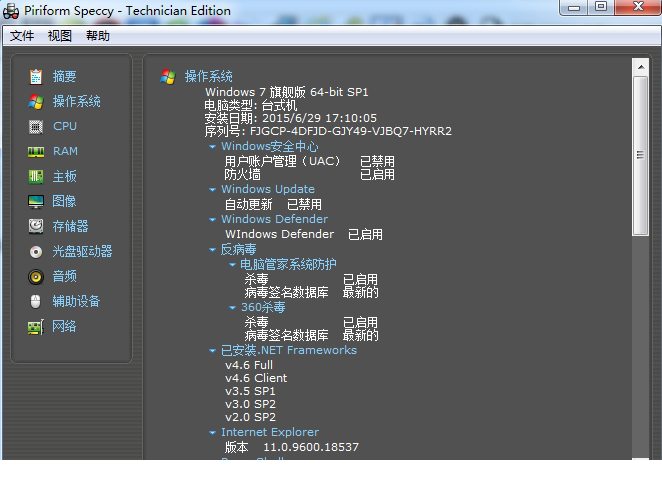
Task: Click the motherboard (主板) icon
Action: click(x=36, y=177)
